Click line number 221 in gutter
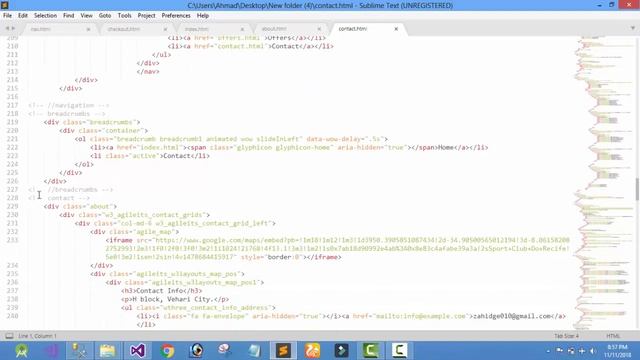This screenshot has width=640, height=360. point(12,139)
